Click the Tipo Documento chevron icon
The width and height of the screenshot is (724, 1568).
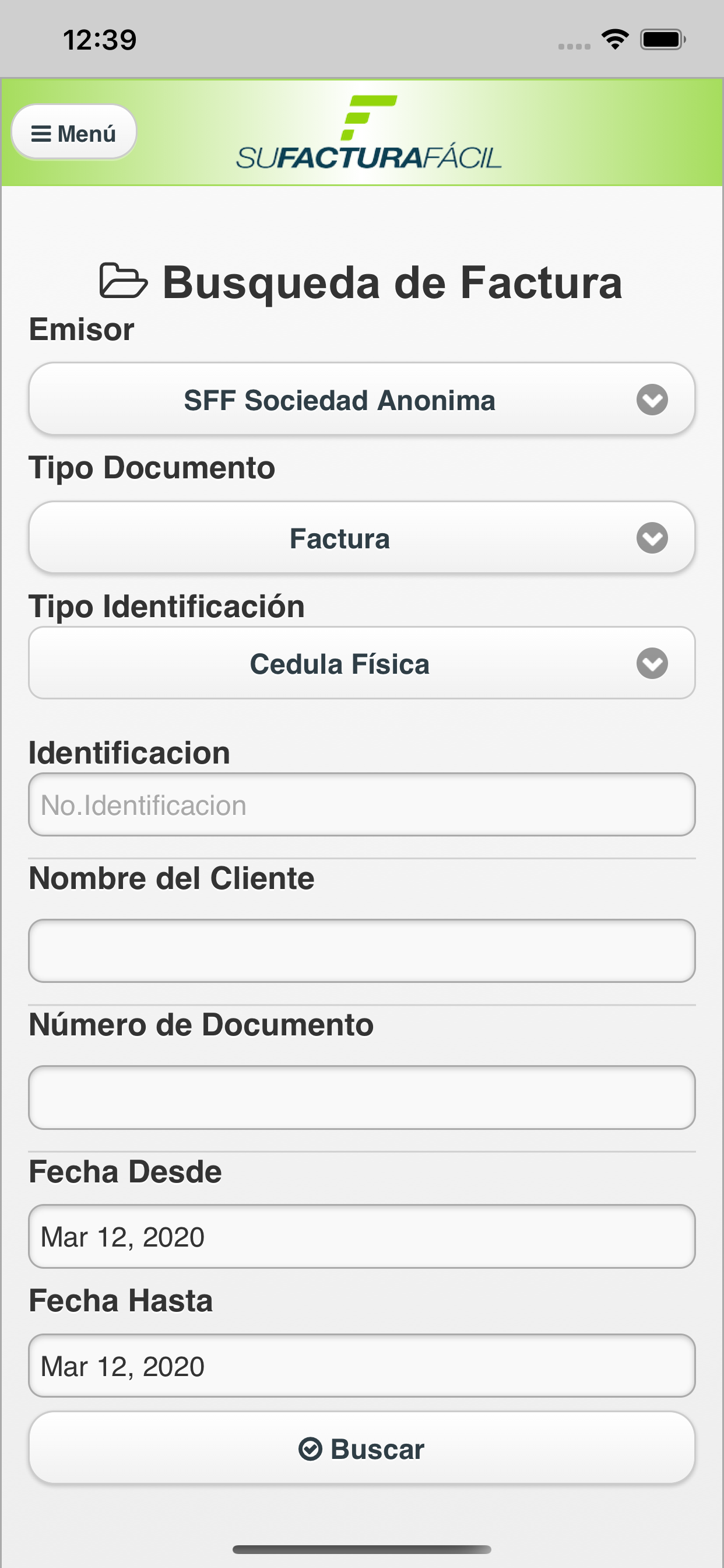tap(652, 538)
